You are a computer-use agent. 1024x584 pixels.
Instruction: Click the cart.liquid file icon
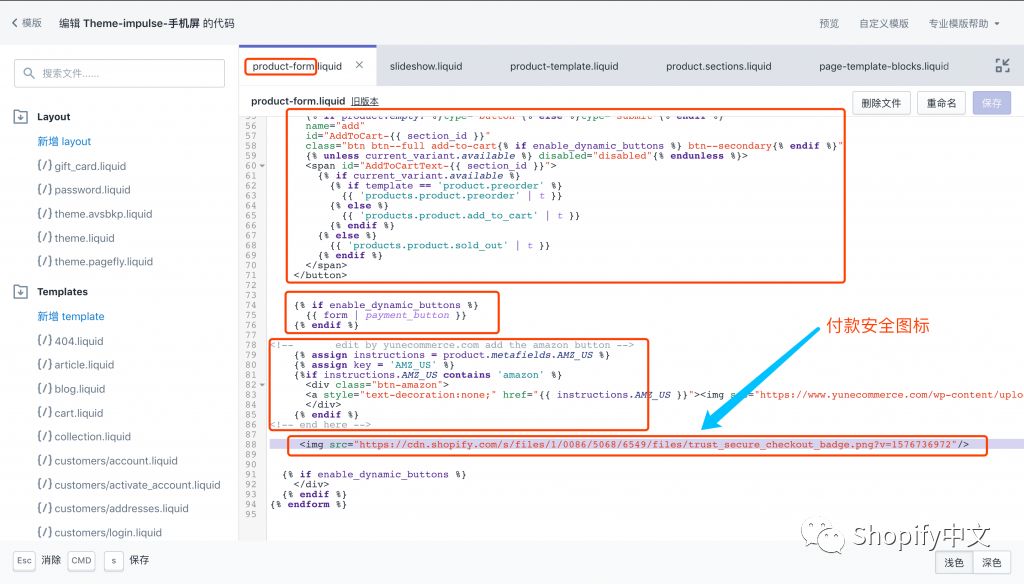click(44, 412)
